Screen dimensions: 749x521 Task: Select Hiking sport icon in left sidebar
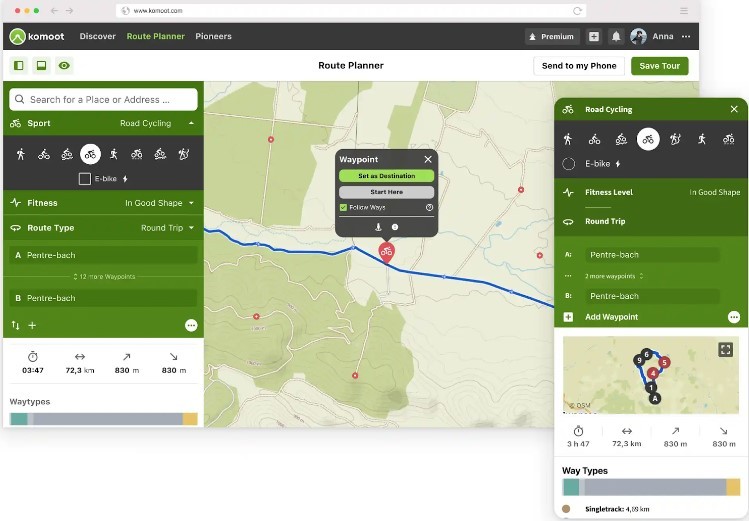click(x=21, y=154)
